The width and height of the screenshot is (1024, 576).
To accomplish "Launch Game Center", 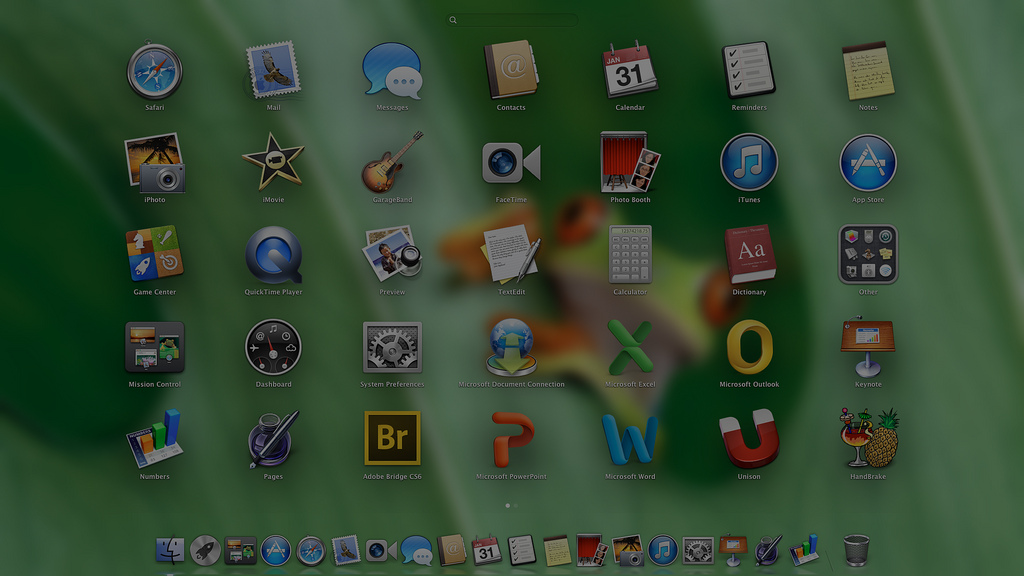I will [x=155, y=254].
